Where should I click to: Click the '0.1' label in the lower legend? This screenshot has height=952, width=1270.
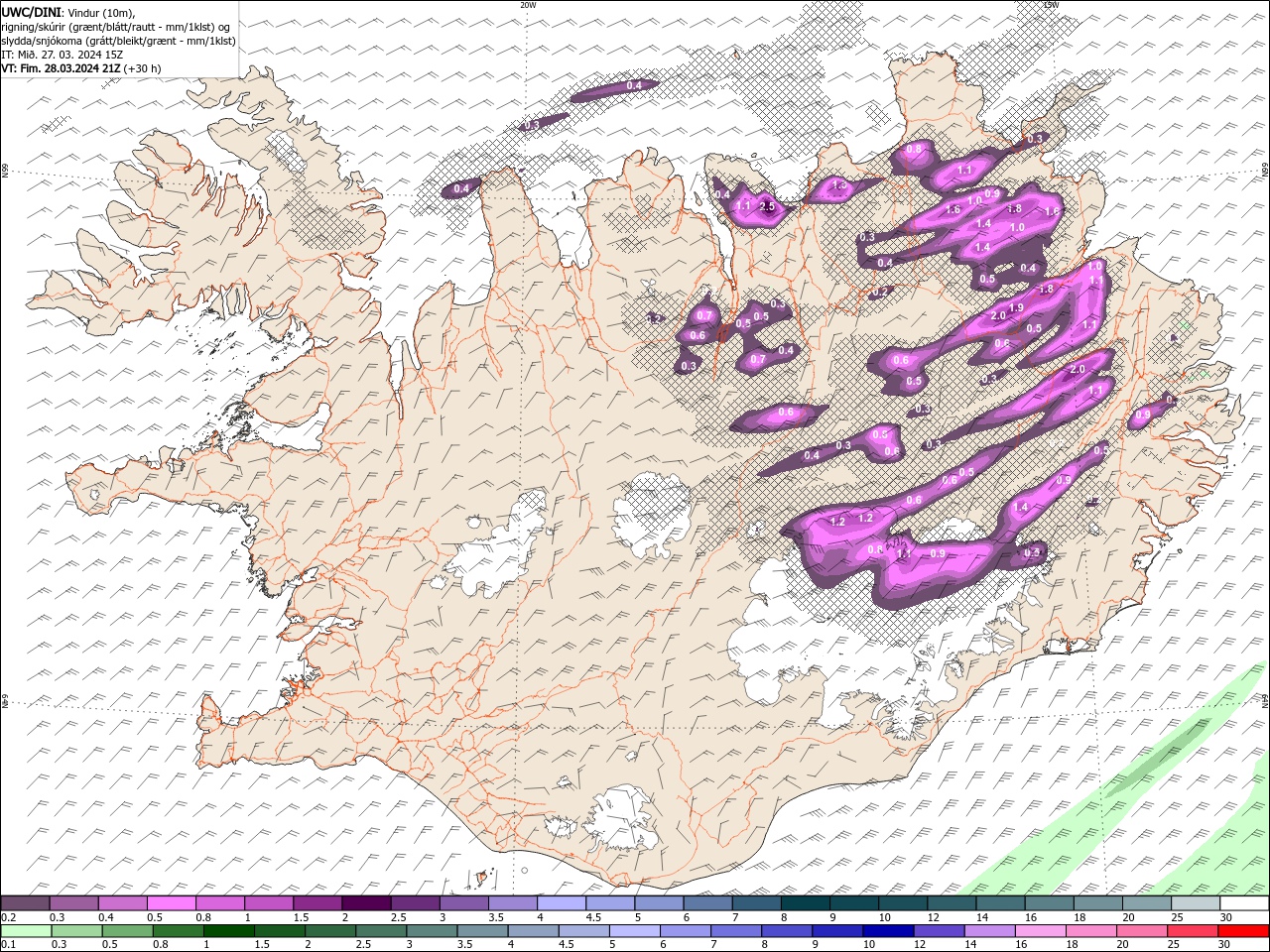pyautogui.click(x=9, y=945)
